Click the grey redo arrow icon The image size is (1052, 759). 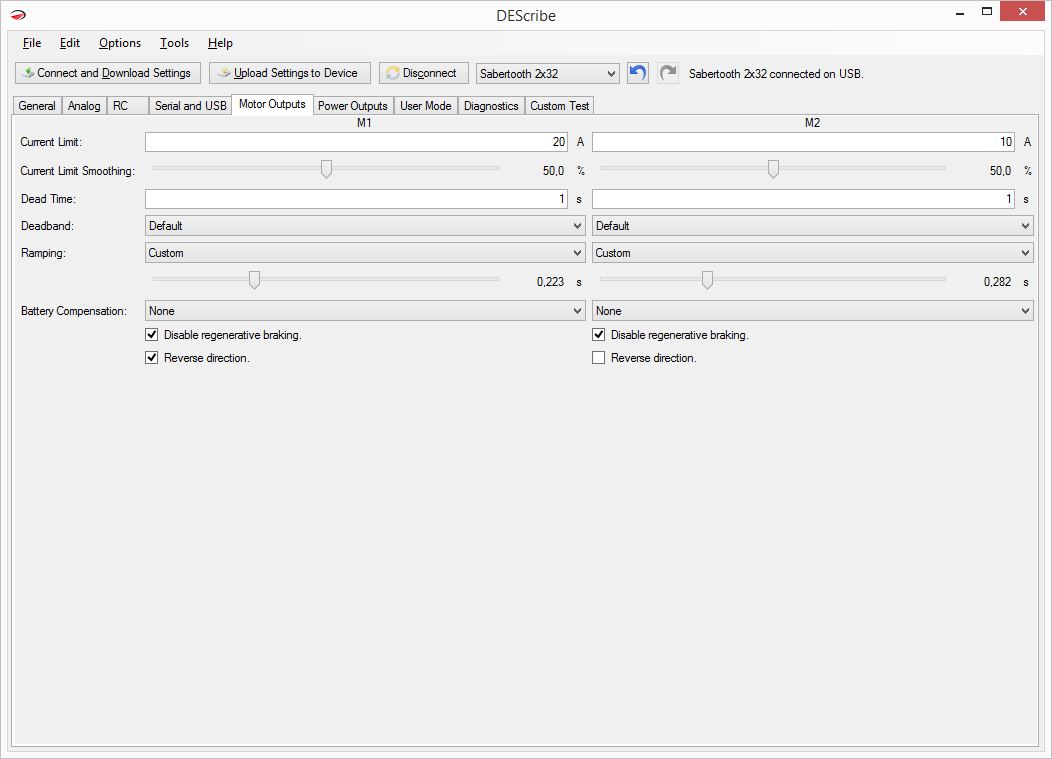tap(668, 73)
